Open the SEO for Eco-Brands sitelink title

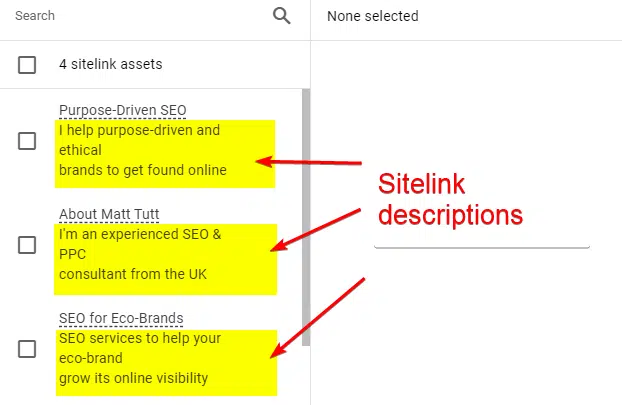click(121, 318)
